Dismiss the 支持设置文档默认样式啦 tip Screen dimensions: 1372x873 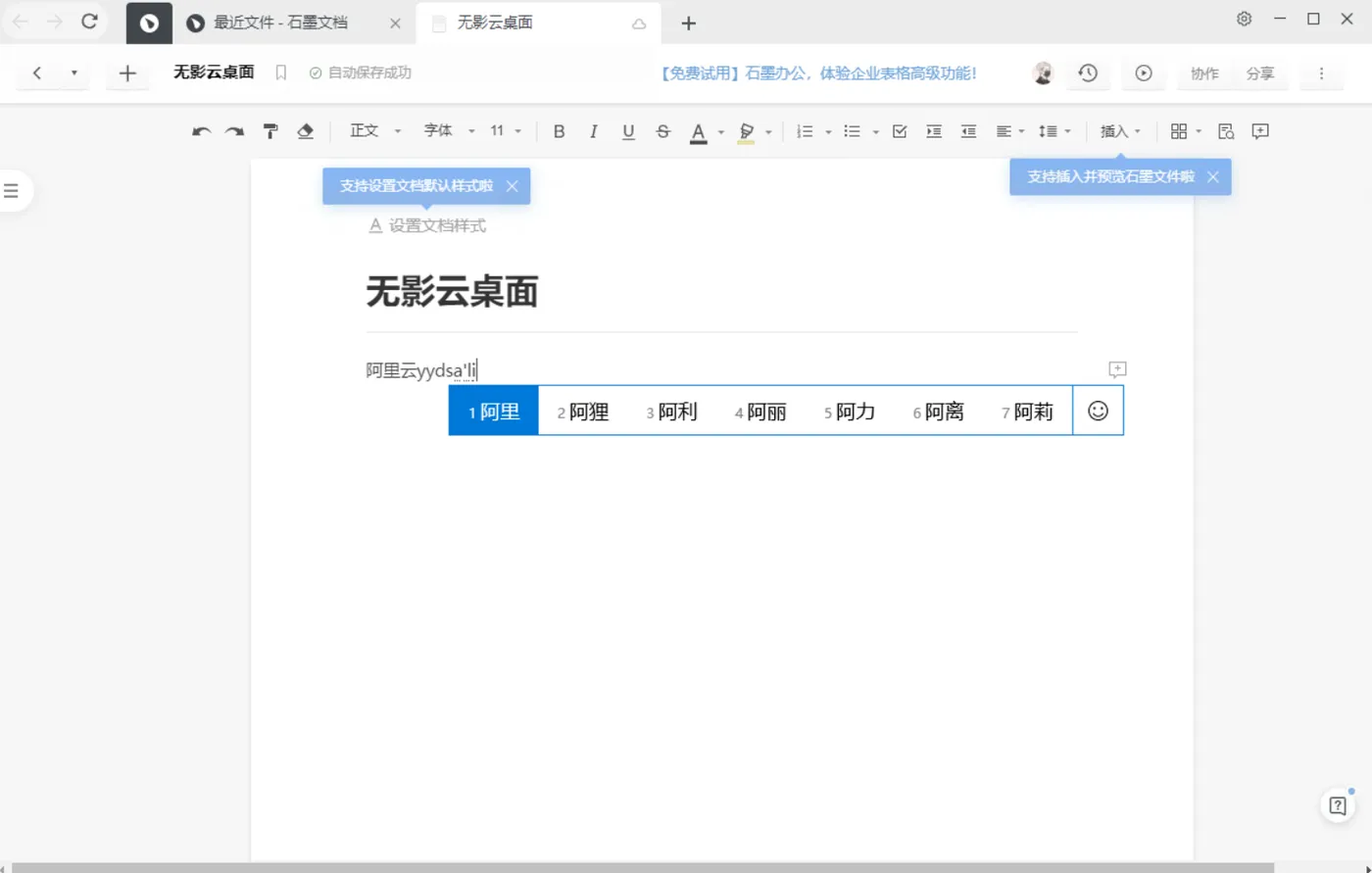click(512, 186)
